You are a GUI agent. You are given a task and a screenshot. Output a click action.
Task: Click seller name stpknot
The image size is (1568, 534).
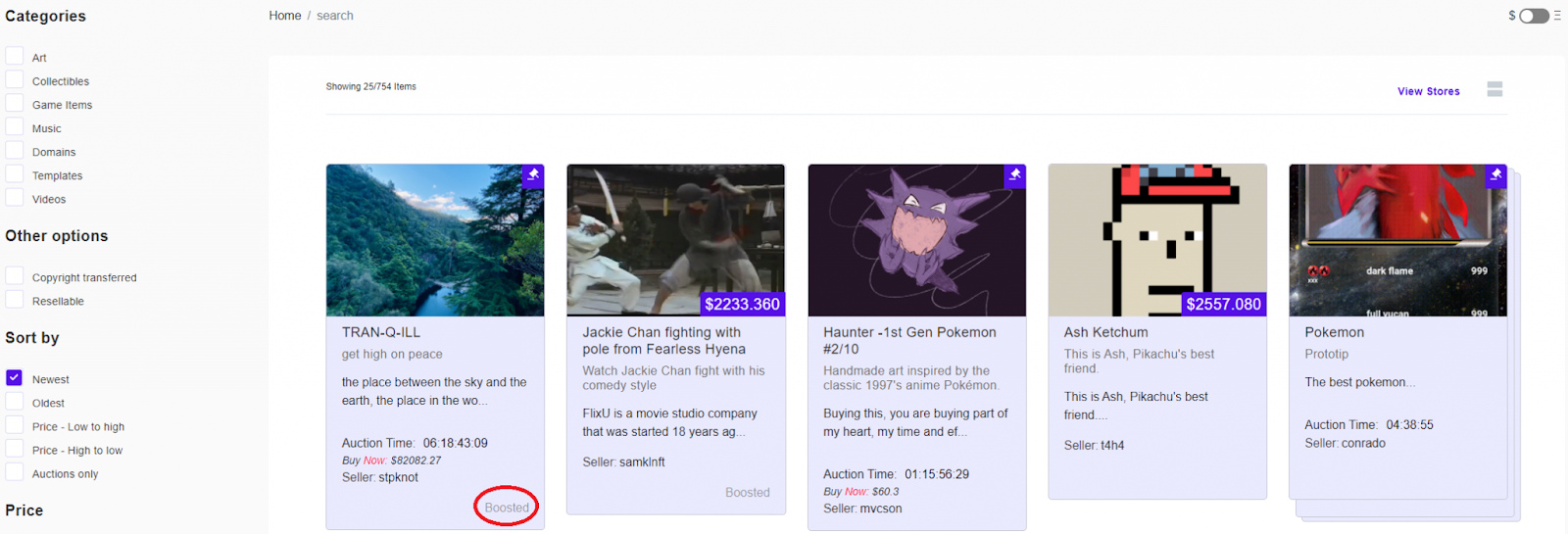click(x=399, y=477)
